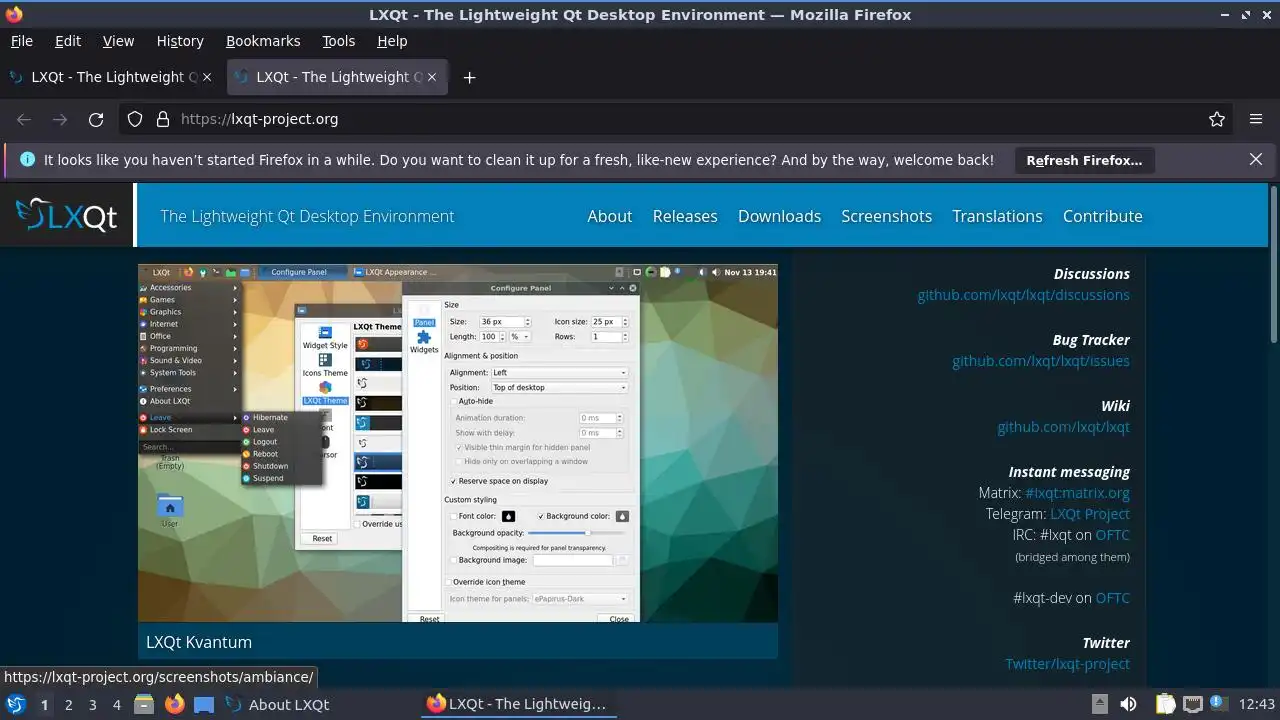Screen dimensions: 1280x720
Task: Open the github.com/lxqt/lxqt wiki link
Action: coord(1063,427)
